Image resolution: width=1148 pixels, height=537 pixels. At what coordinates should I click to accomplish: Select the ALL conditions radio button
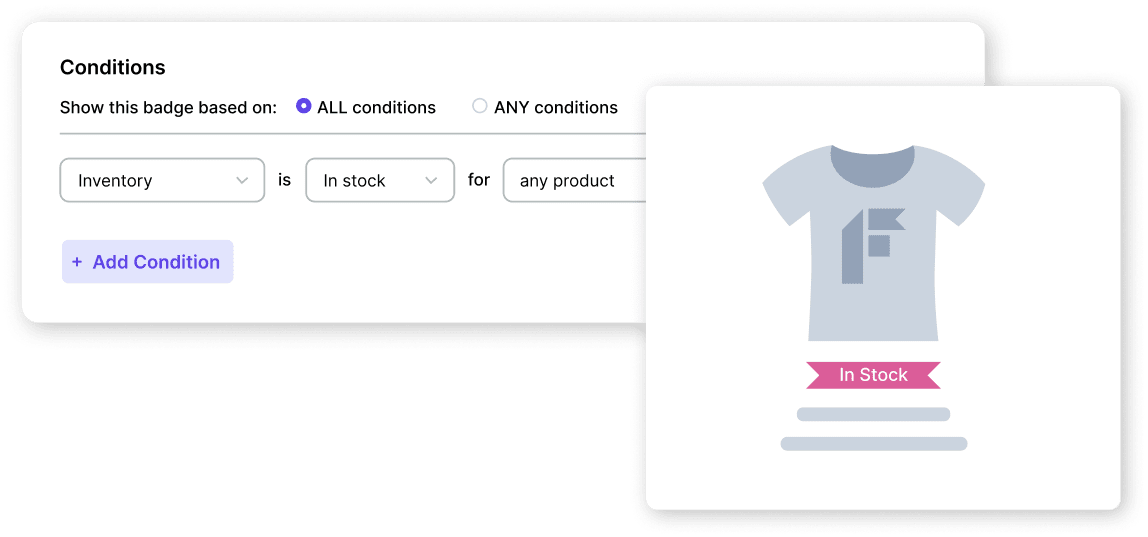click(304, 107)
